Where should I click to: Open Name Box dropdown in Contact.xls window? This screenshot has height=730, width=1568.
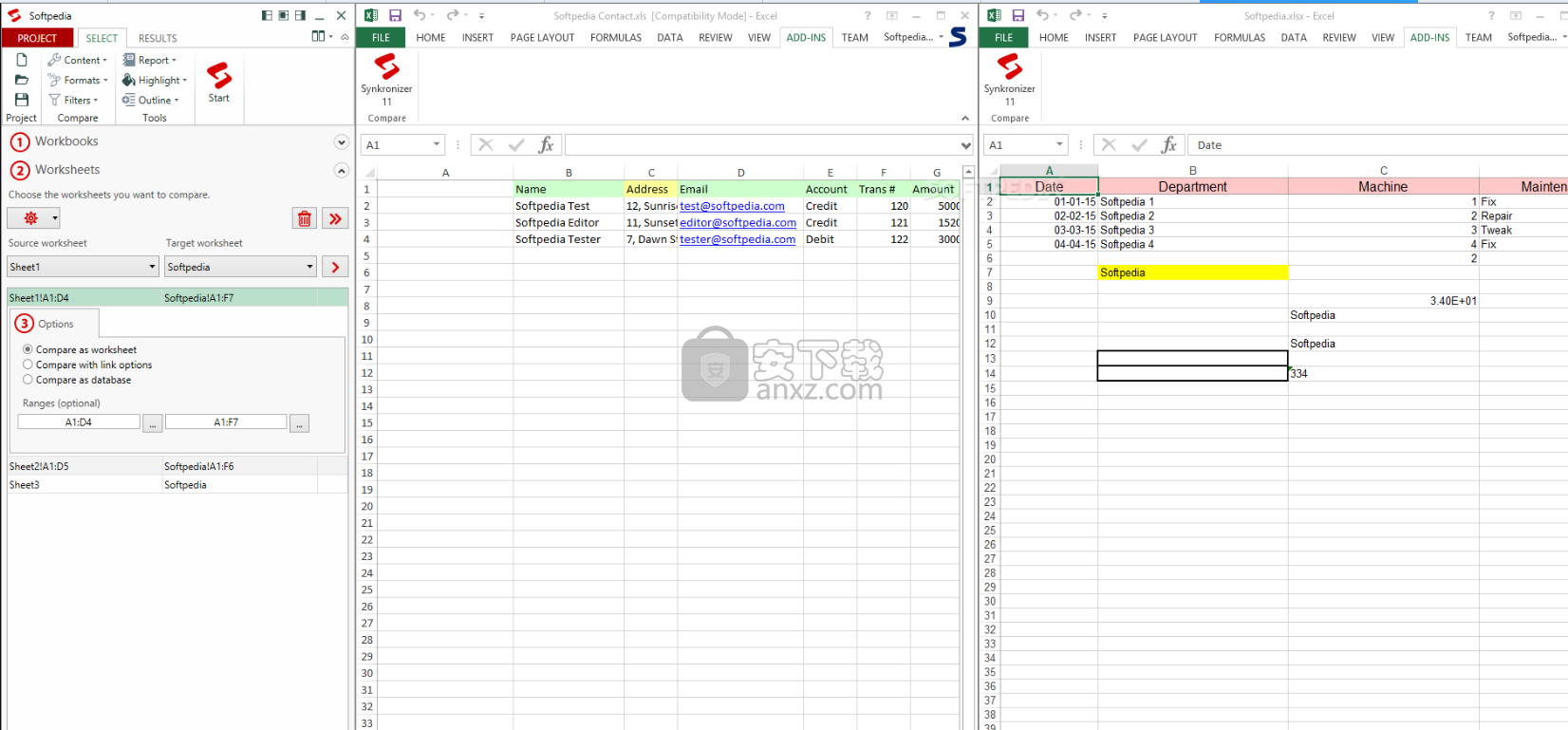point(437,144)
